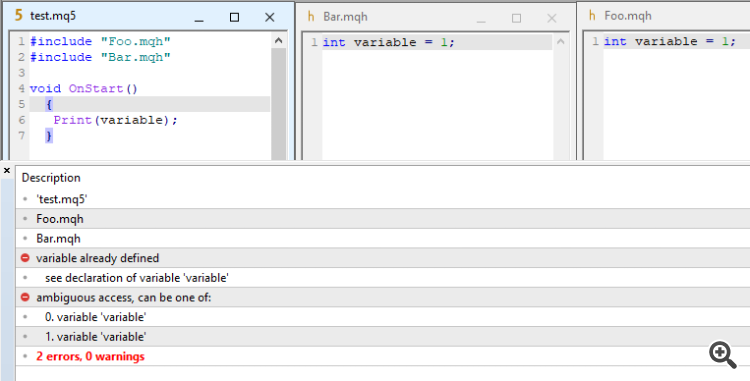
Task: Select the 'test.mq5' log row
Action: pyautogui.click(x=383, y=199)
